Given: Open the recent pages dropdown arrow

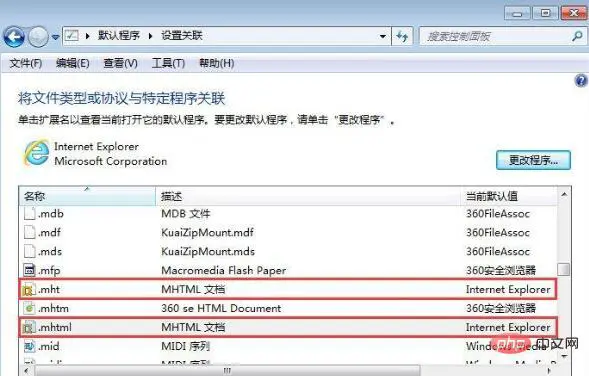Looking at the screenshot, I should point(55,37).
